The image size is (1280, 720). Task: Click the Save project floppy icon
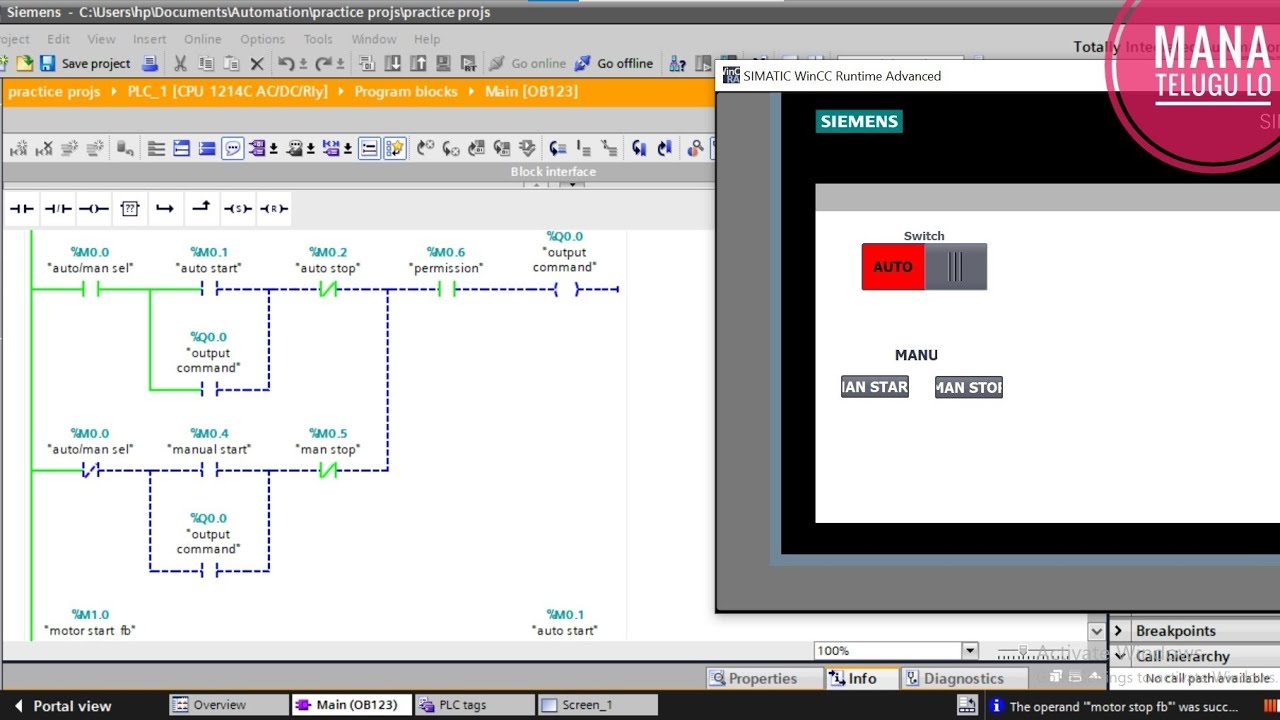[47, 63]
